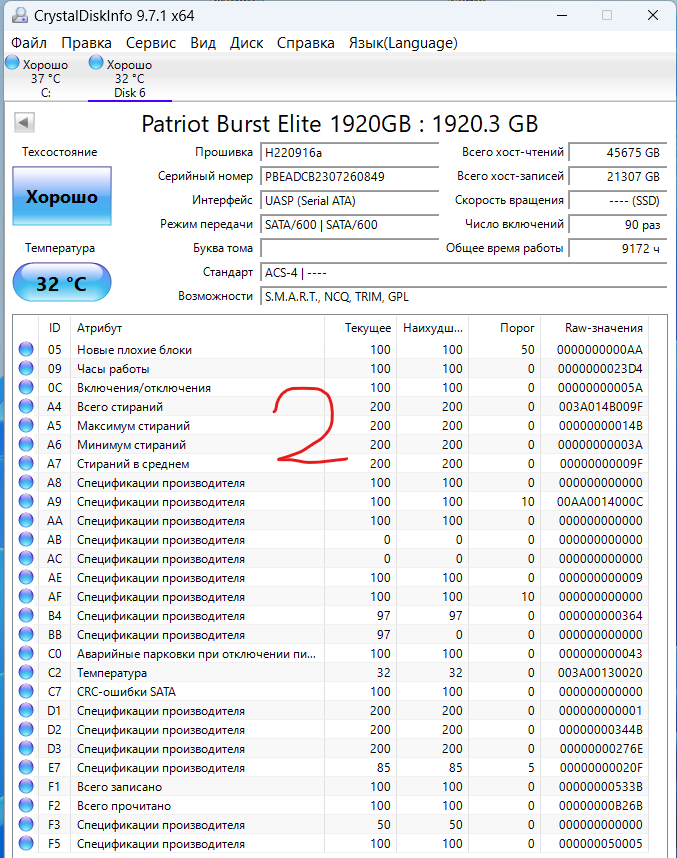Click status icon for attribute A9 row
The image size is (677, 858).
tap(26, 501)
